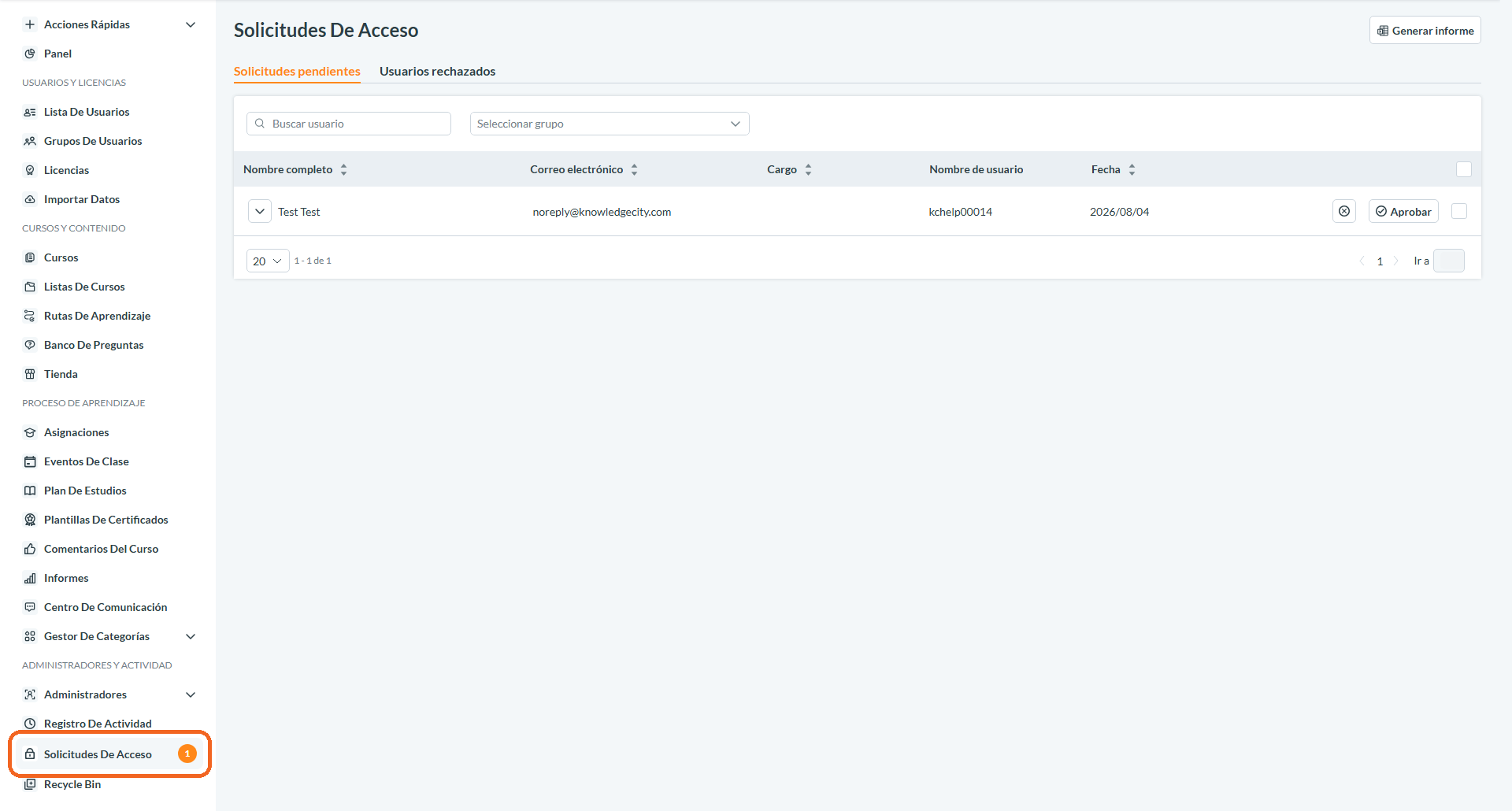The image size is (1512, 811).
Task: Open Listas De Cursos menu item
Action: pos(84,287)
